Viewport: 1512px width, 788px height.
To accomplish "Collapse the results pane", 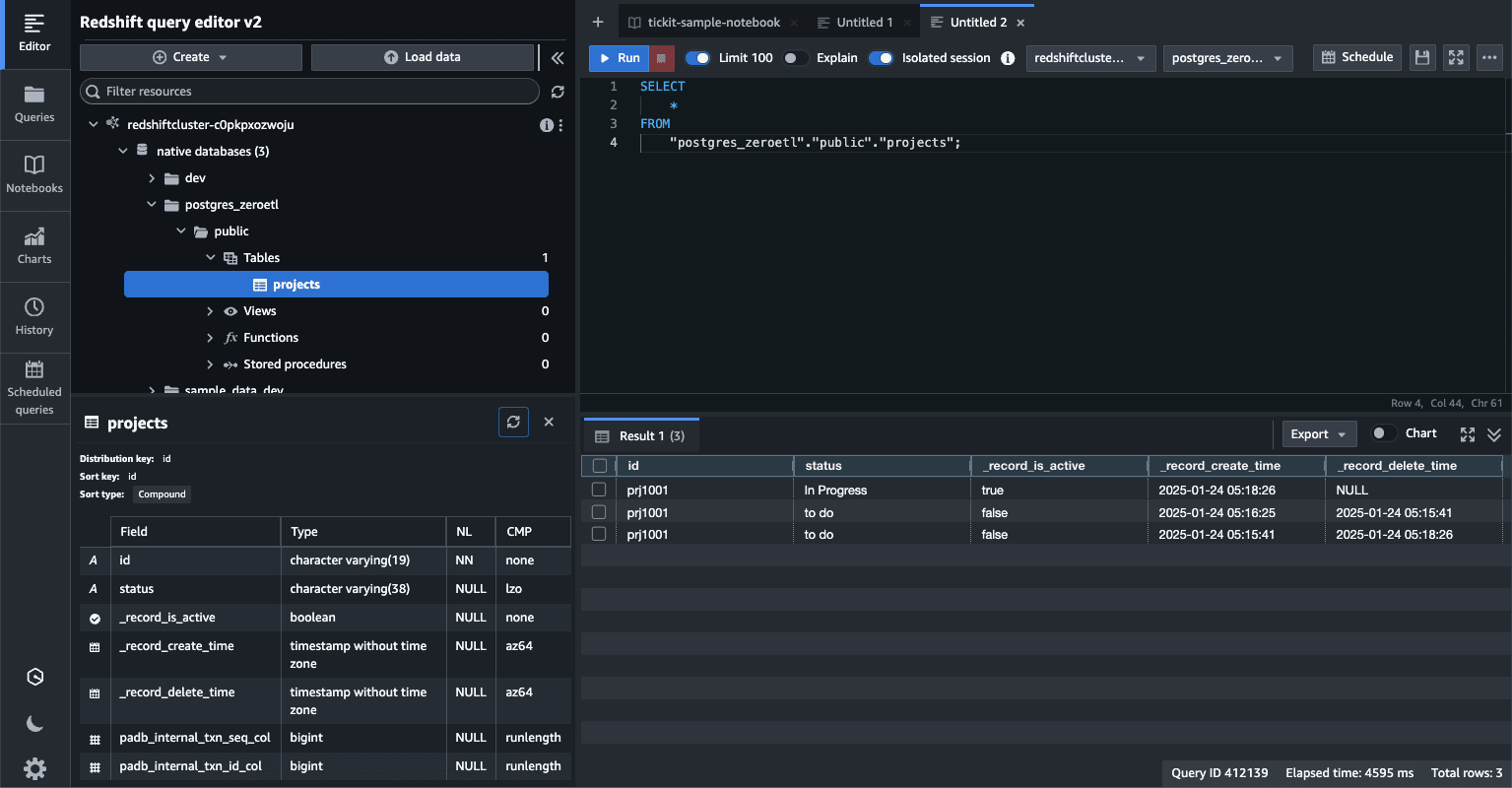I will click(x=1494, y=434).
